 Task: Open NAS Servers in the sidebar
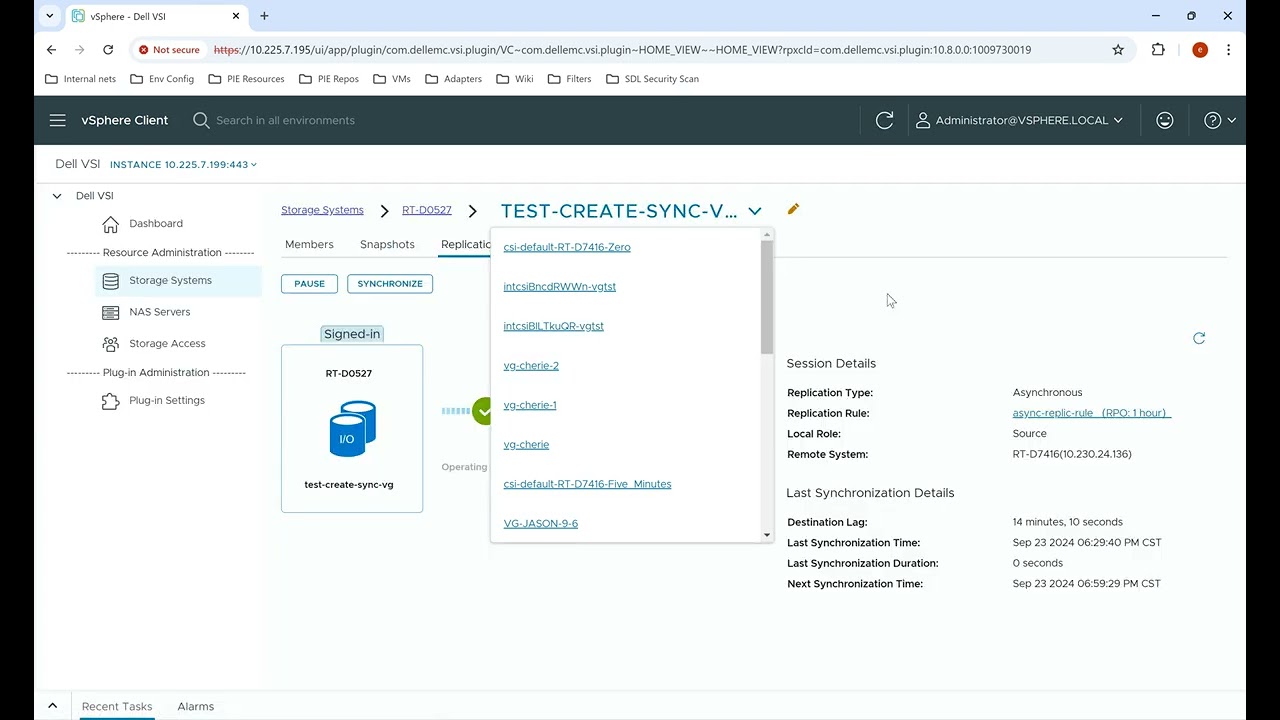coord(159,312)
